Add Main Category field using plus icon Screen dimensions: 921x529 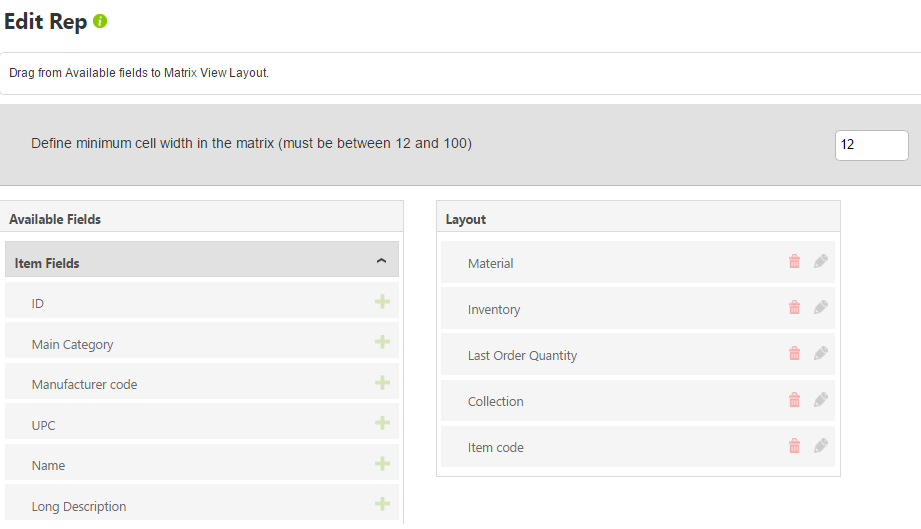[382, 342]
